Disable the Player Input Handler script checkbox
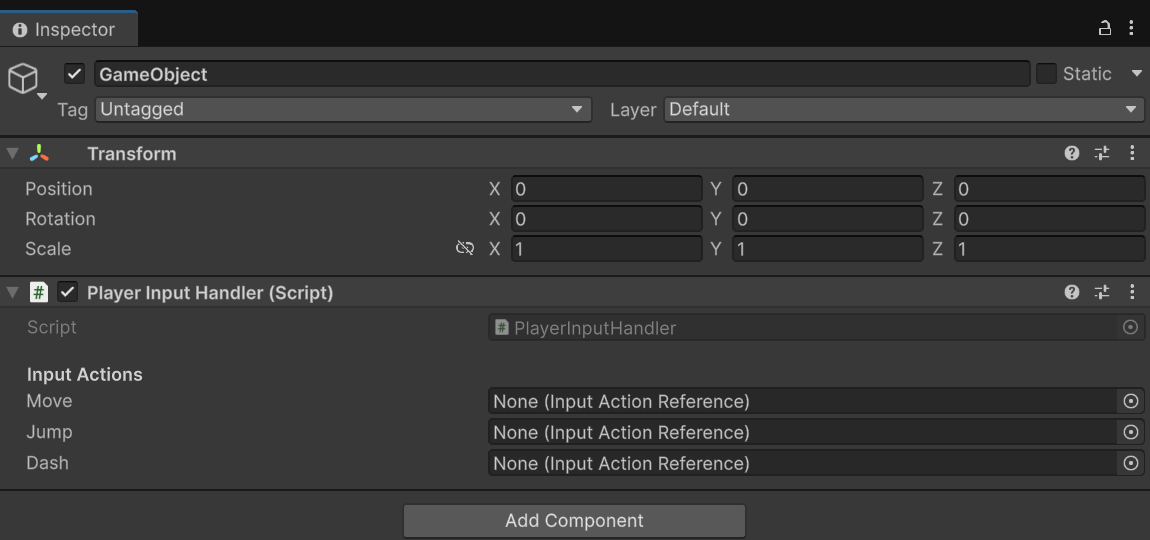The width and height of the screenshot is (1150, 540). click(x=68, y=292)
